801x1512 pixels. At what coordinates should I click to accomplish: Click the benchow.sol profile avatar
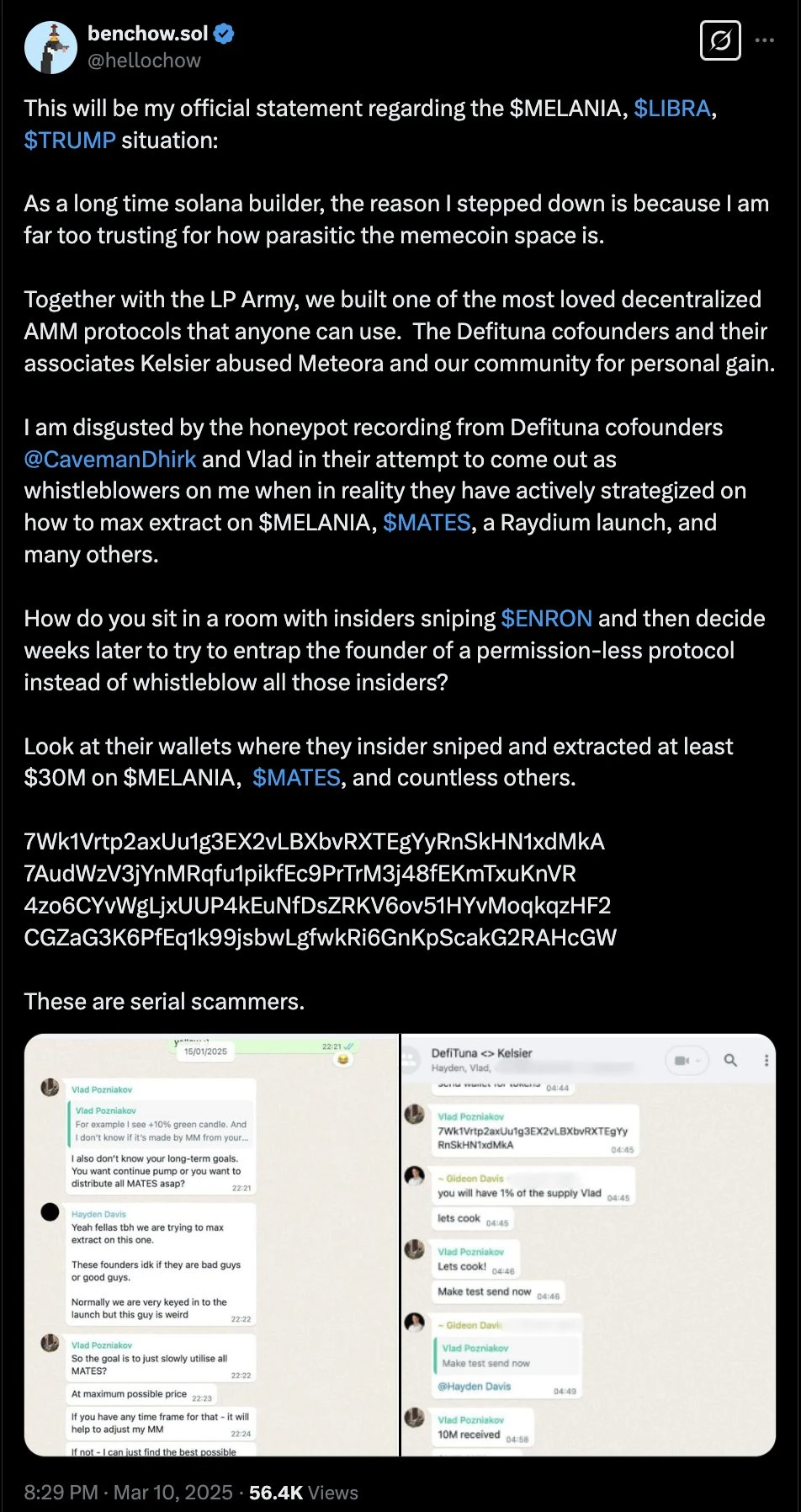coord(50,47)
